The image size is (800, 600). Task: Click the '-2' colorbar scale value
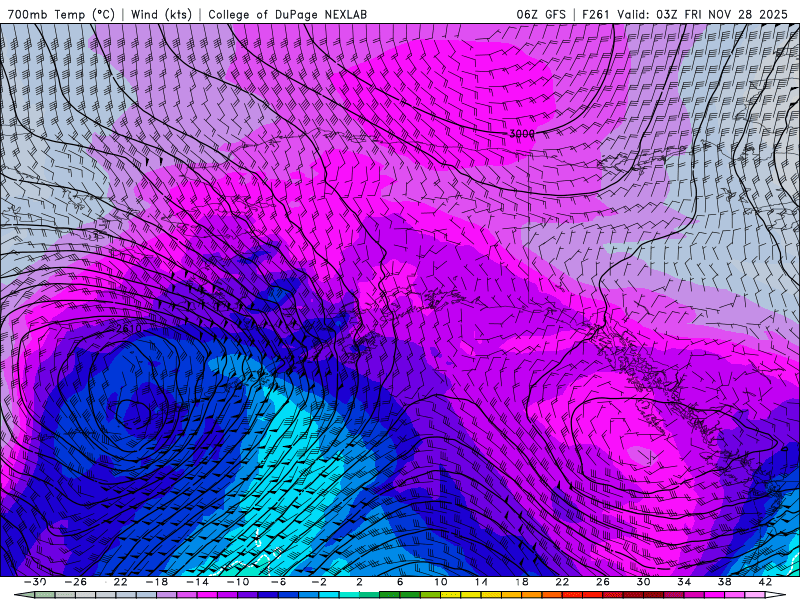(x=318, y=582)
